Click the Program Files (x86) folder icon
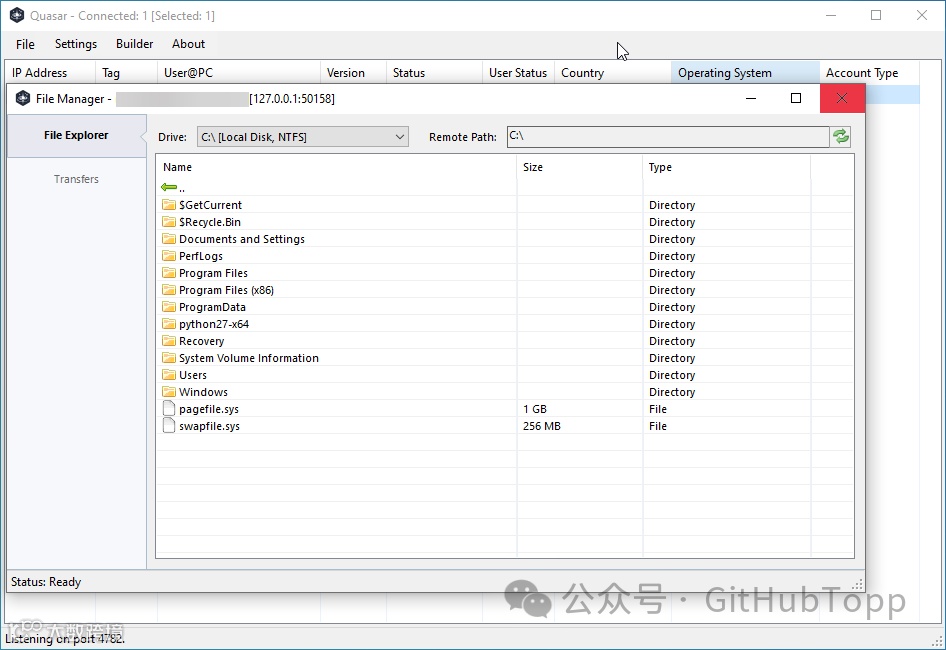 169,290
